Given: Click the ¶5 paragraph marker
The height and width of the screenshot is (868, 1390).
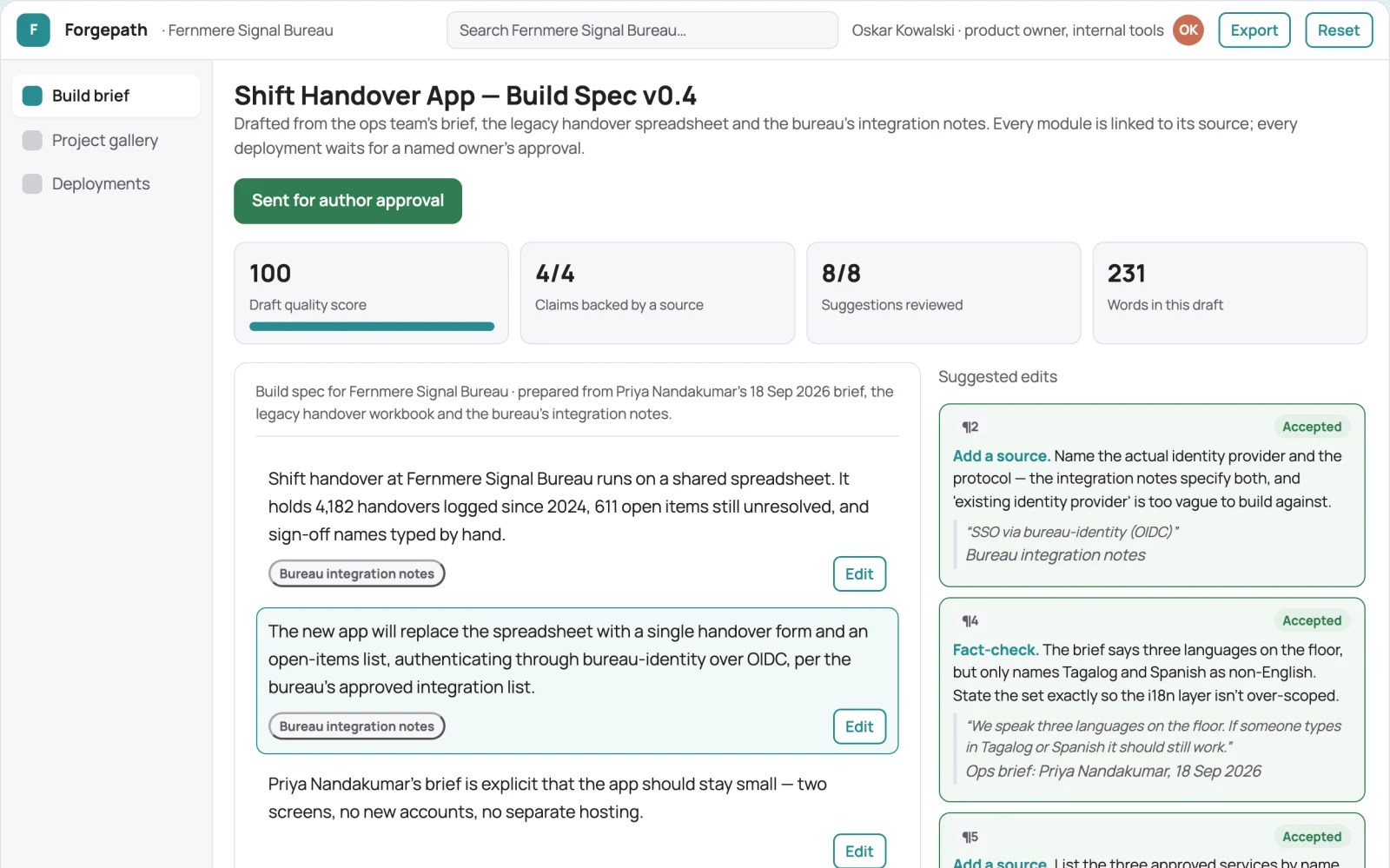Looking at the screenshot, I should coord(970,837).
